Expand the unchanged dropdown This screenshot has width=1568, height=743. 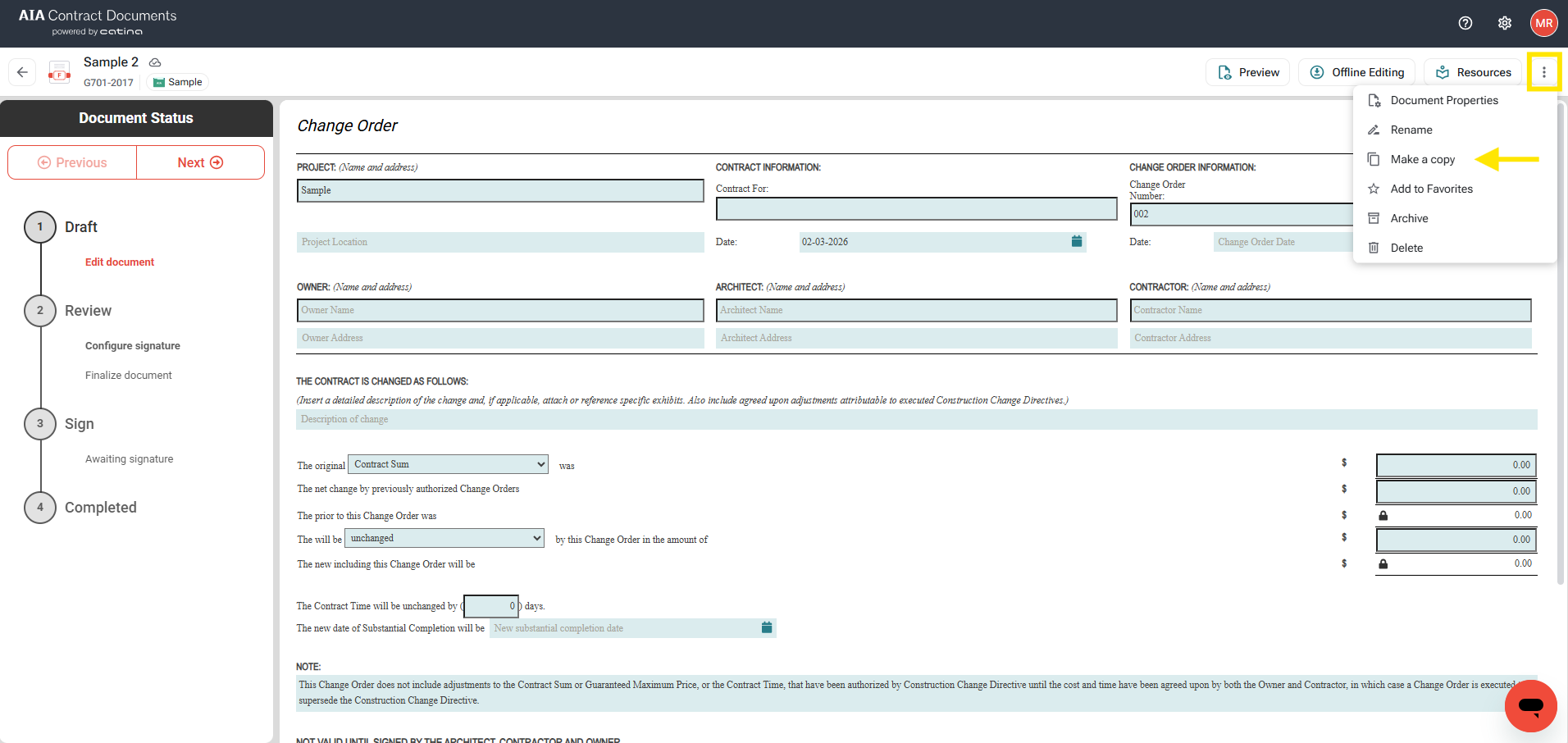[444, 538]
